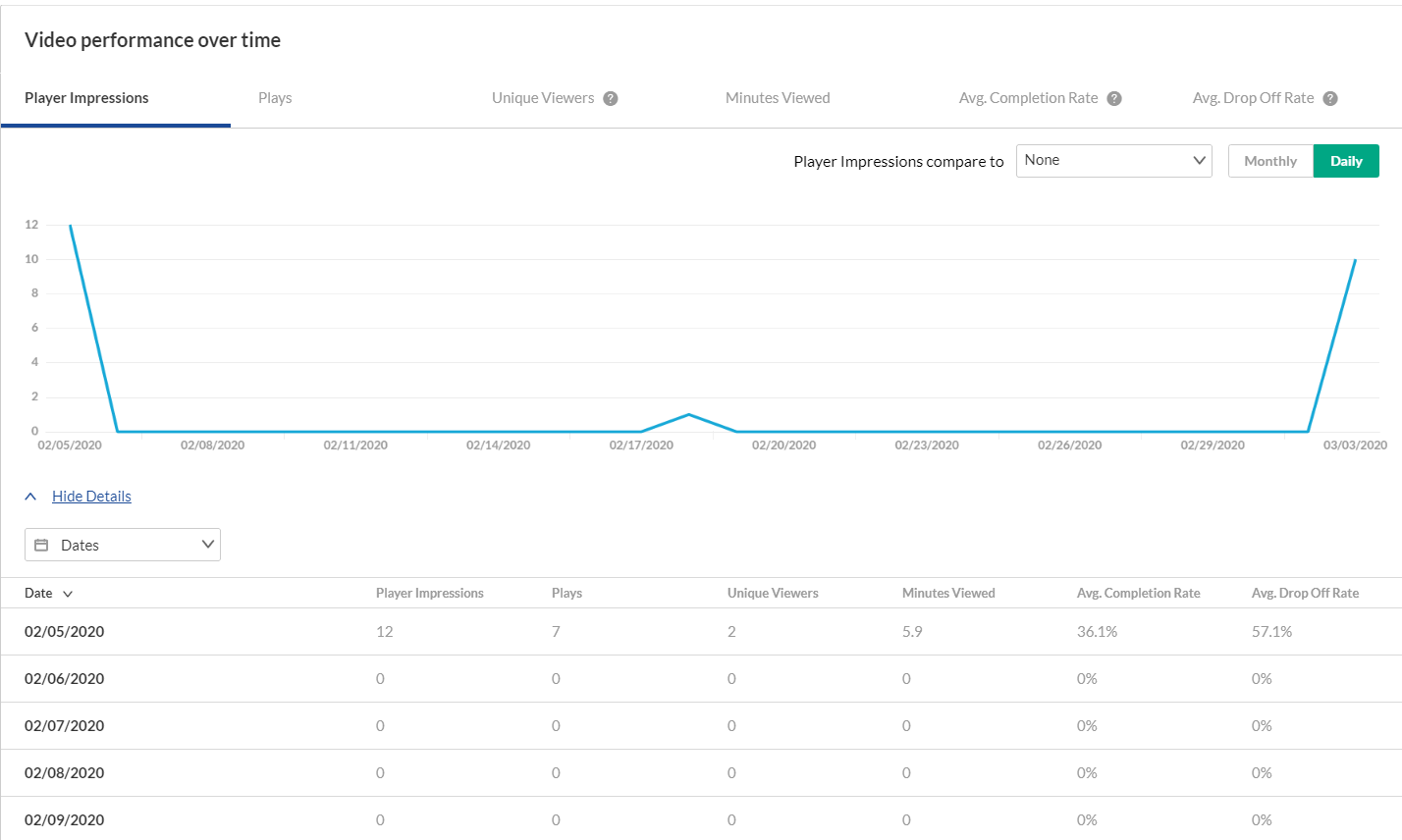
Task: Click the sort arrow next to Date header
Action: [x=68, y=594]
